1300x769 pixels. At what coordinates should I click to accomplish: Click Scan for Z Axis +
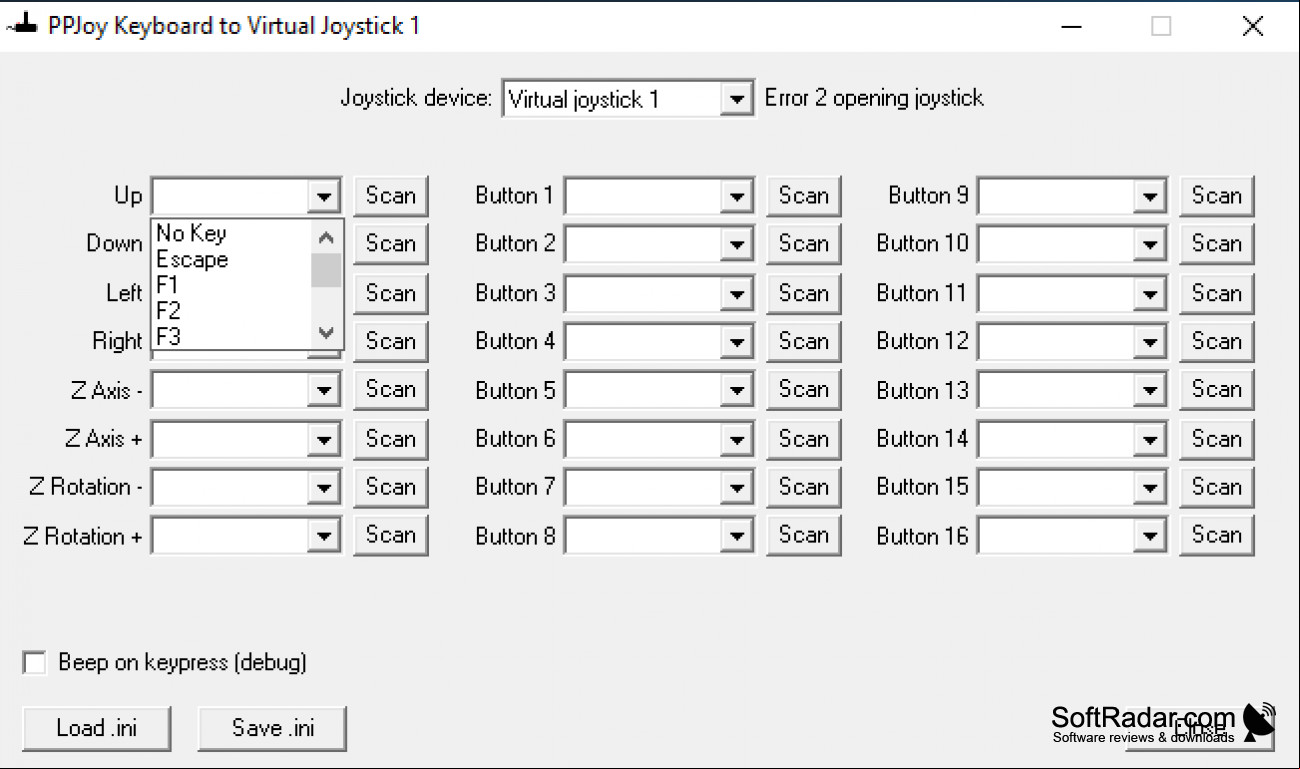(391, 438)
